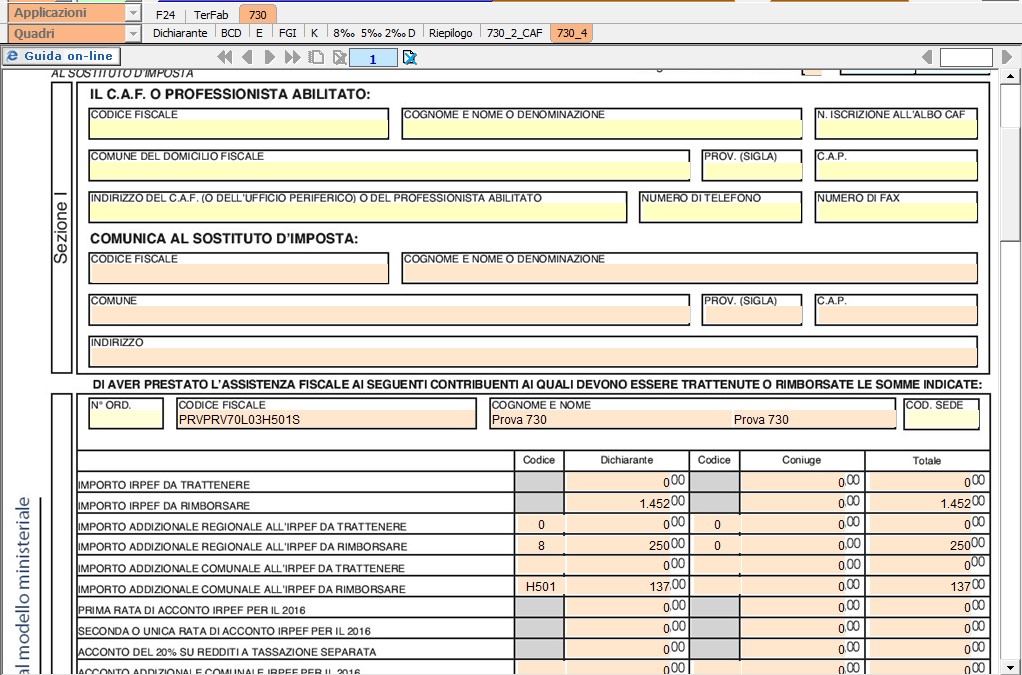Click the empty field in the top-right toolbar
1022x675 pixels.
click(966, 58)
